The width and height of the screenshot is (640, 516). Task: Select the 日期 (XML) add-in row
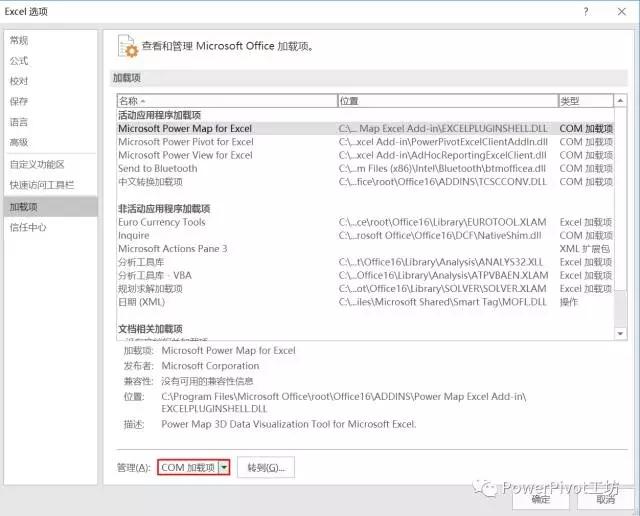pos(365,302)
